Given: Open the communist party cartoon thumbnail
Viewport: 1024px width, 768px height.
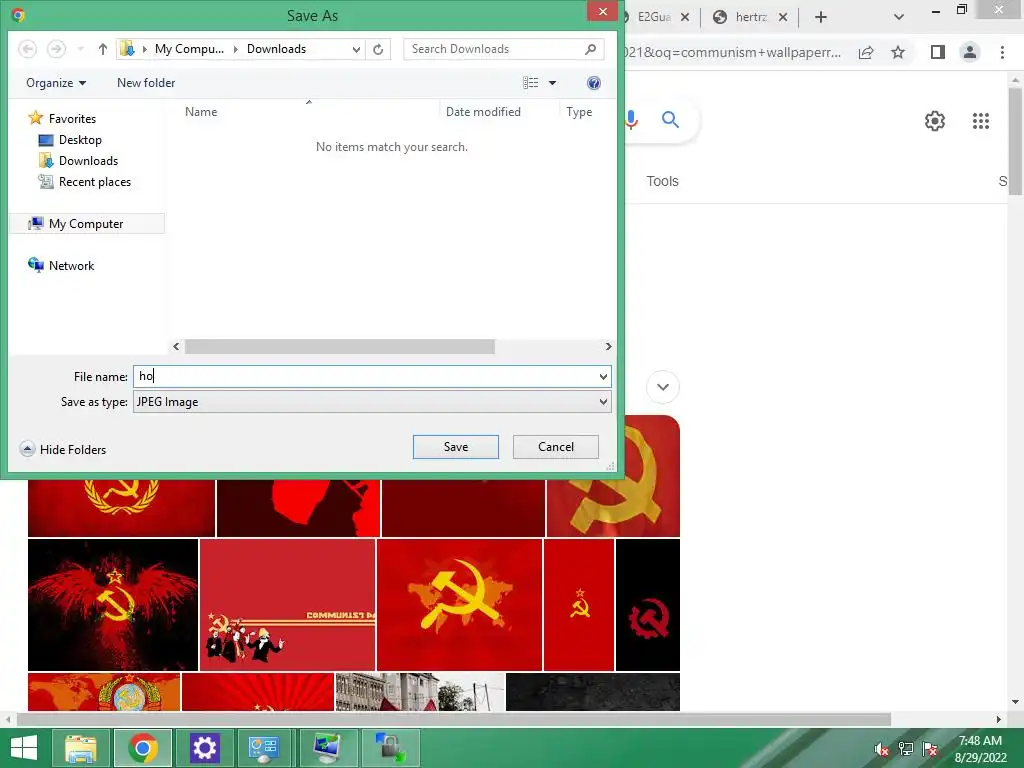Looking at the screenshot, I should coord(287,605).
